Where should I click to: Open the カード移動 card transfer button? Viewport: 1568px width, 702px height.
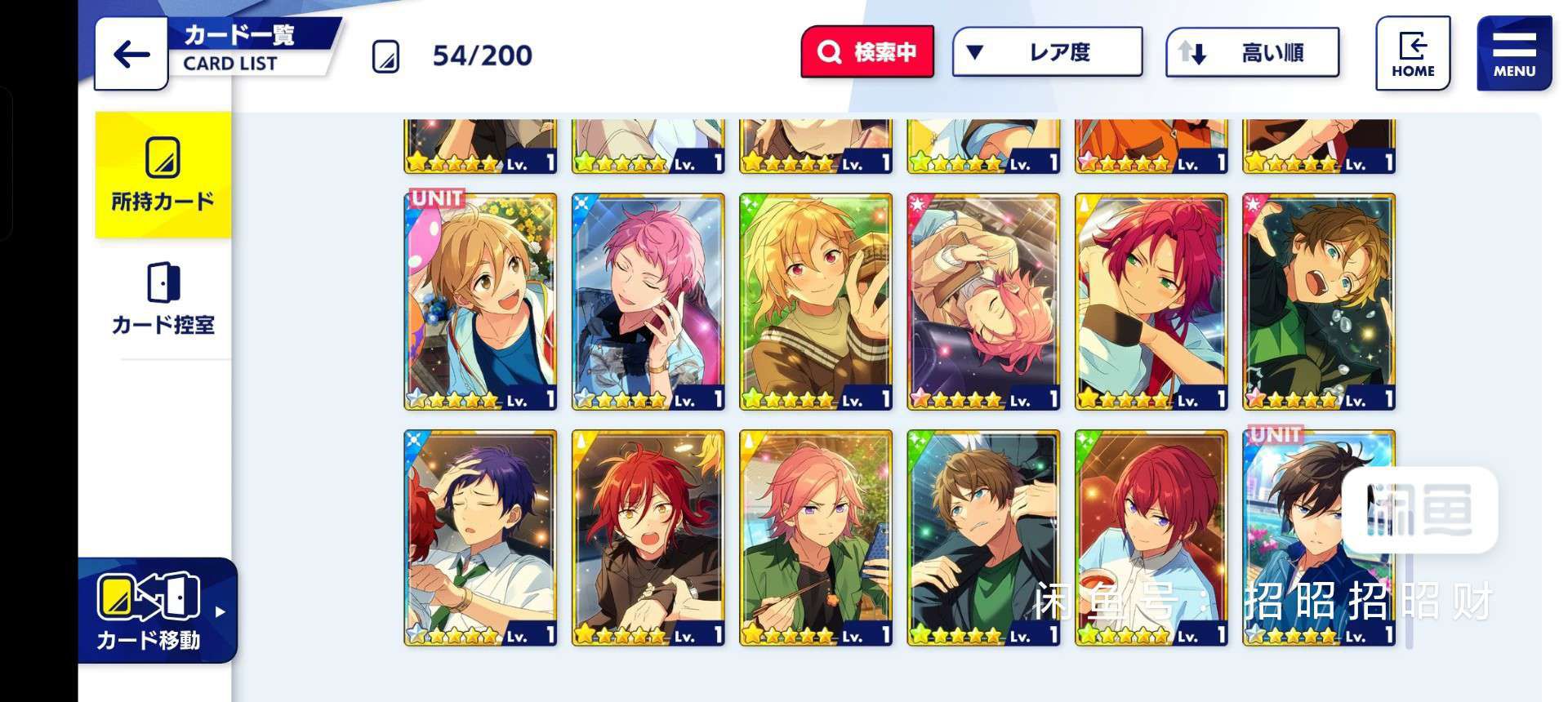[x=149, y=611]
